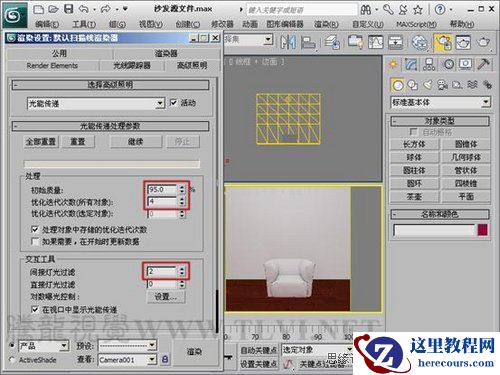Click the 初始质量 spinner arrows
500x375 pixels.
(x=182, y=190)
